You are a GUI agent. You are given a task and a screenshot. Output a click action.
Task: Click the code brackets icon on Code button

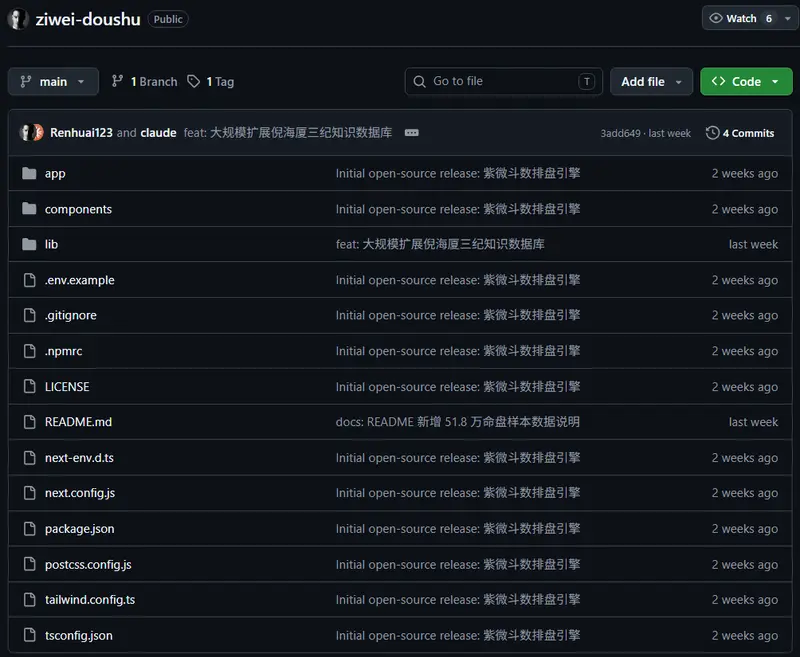pyautogui.click(x=718, y=81)
